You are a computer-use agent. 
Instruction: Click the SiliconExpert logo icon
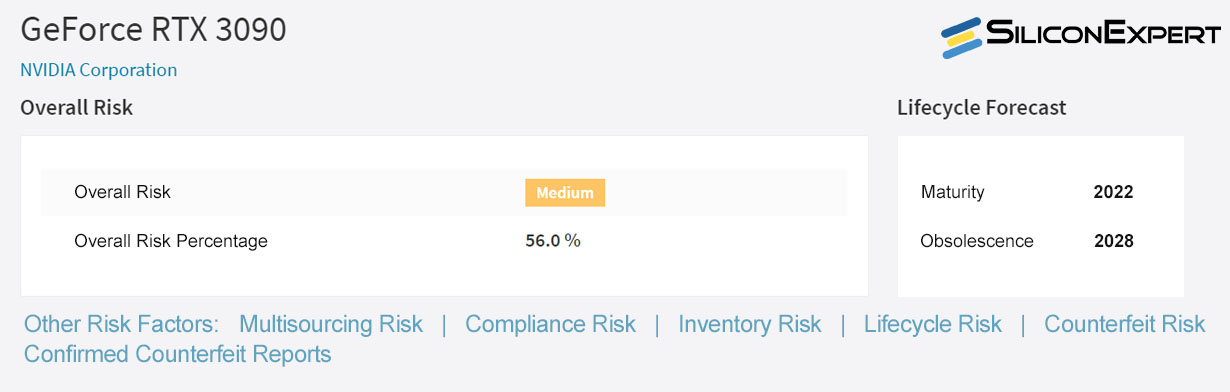pyautogui.click(x=964, y=38)
